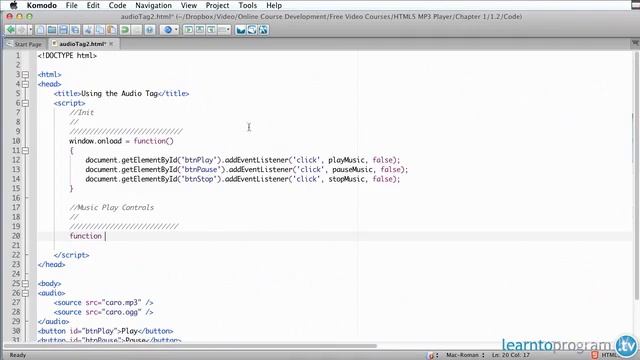This screenshot has height=360, width=640.
Task: Click the greyed Redo toolbar icon
Action: coord(137,30)
